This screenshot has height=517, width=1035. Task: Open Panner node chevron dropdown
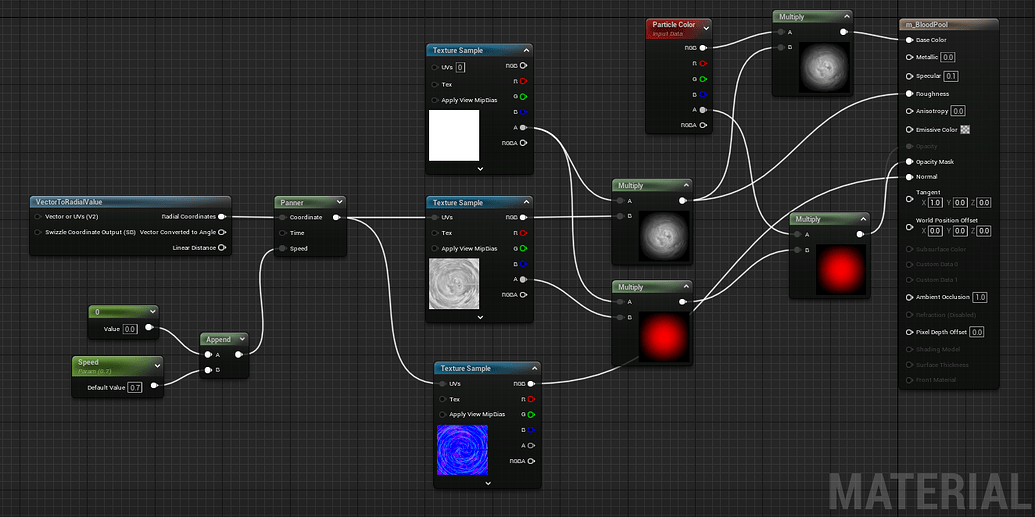click(339, 202)
